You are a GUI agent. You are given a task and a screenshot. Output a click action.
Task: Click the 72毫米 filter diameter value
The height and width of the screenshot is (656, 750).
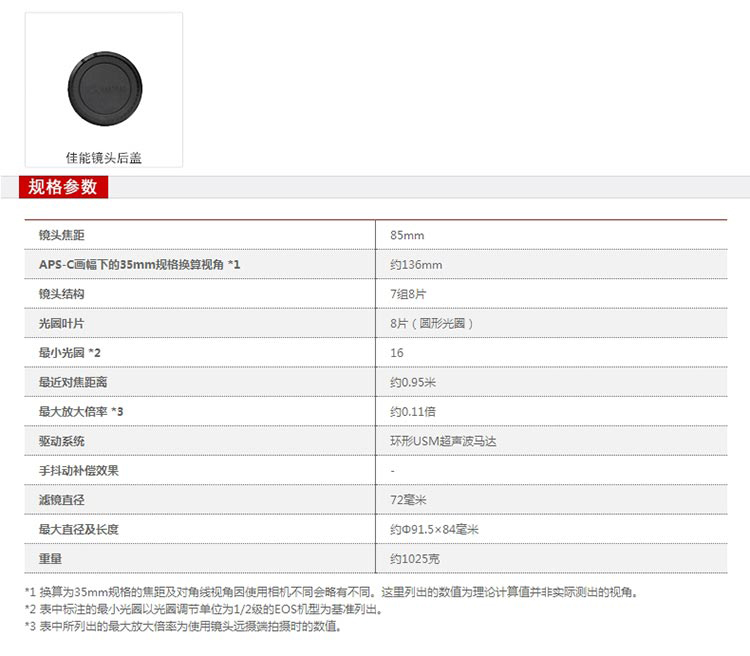408,500
